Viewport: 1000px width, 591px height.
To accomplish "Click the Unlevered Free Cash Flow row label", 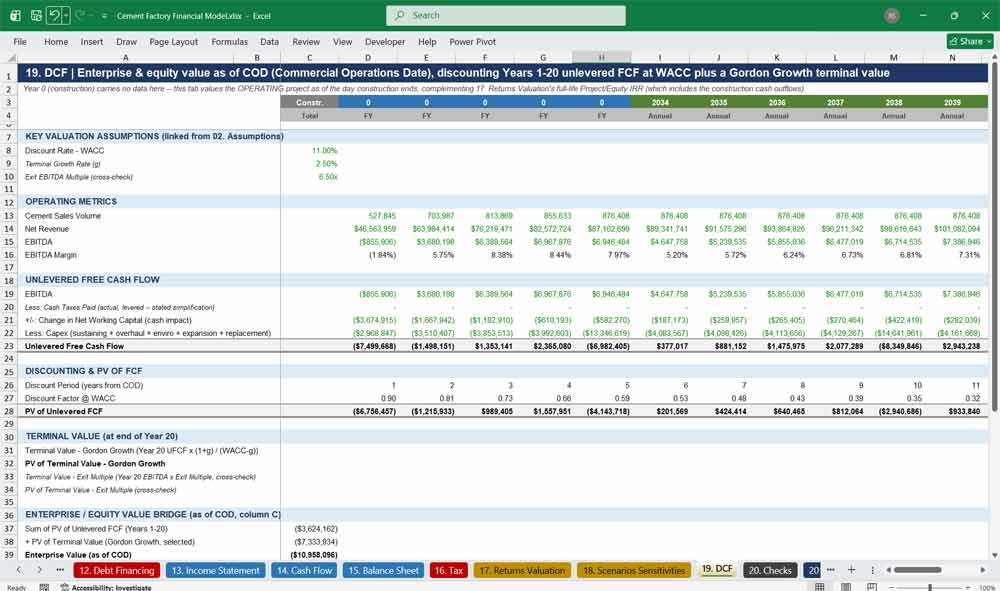I will tap(75, 346).
